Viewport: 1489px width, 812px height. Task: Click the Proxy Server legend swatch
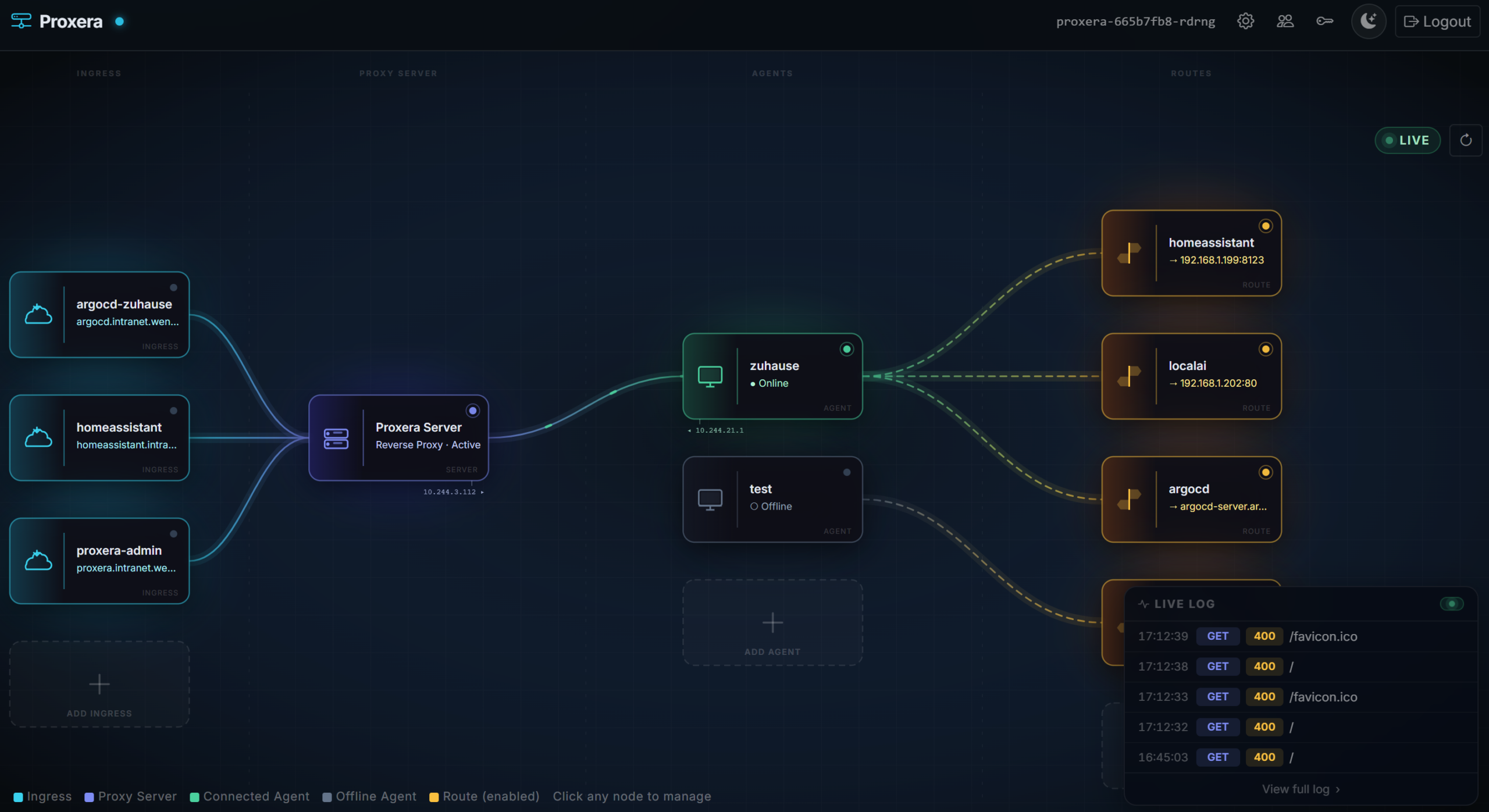tap(89, 797)
